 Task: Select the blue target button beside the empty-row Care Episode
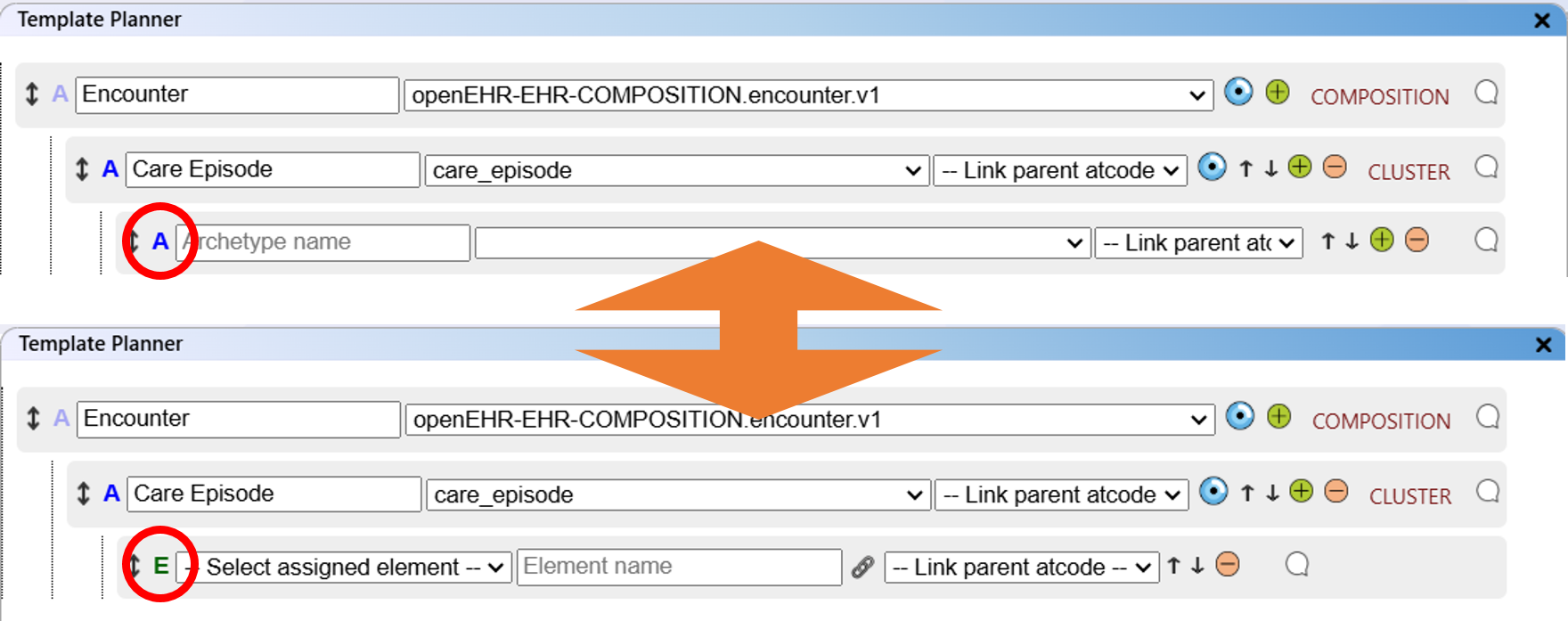[x=1212, y=167]
